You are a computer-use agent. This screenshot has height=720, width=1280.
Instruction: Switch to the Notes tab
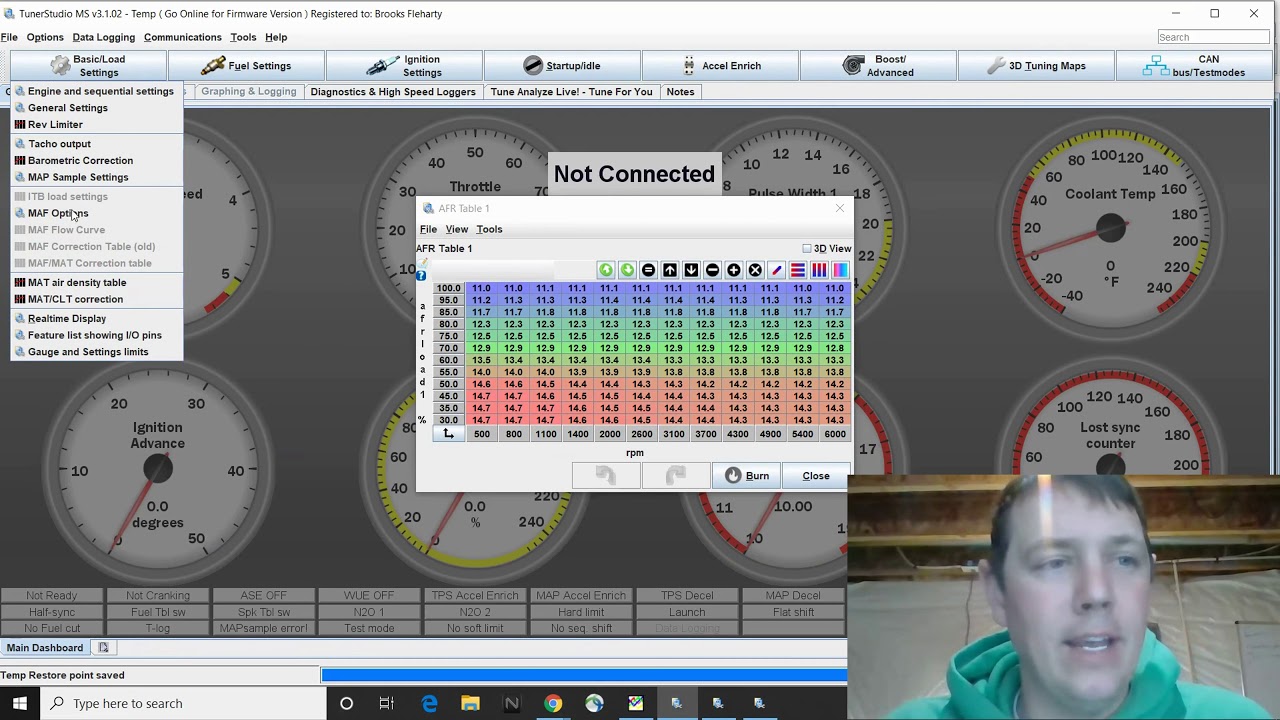(x=680, y=92)
